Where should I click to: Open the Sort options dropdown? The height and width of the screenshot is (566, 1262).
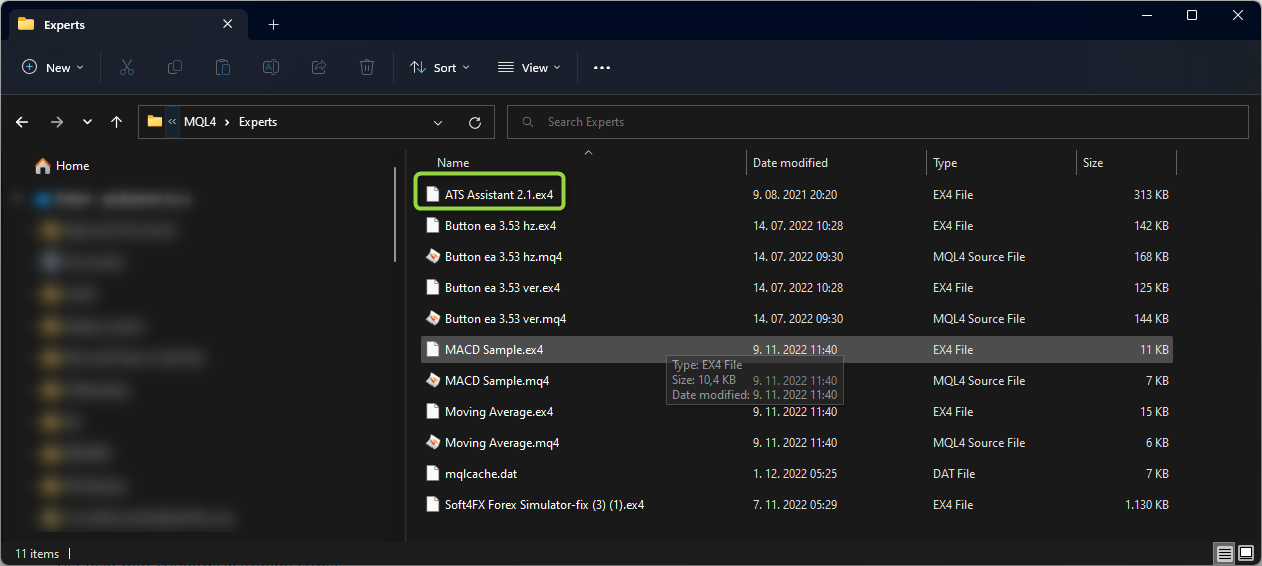439,68
